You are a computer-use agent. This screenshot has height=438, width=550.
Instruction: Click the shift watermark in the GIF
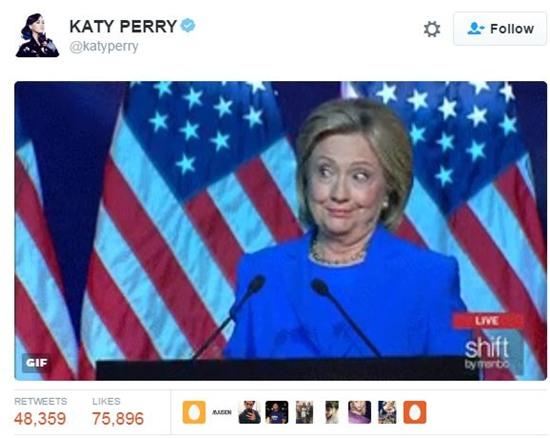pos(487,352)
